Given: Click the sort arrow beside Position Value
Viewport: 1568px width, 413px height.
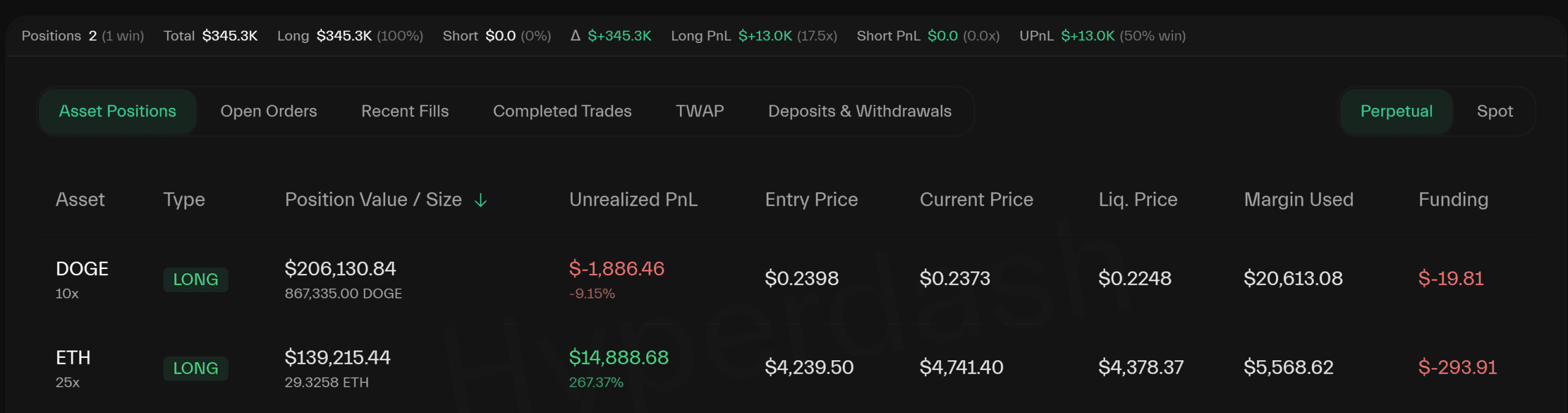Looking at the screenshot, I should pos(481,200).
